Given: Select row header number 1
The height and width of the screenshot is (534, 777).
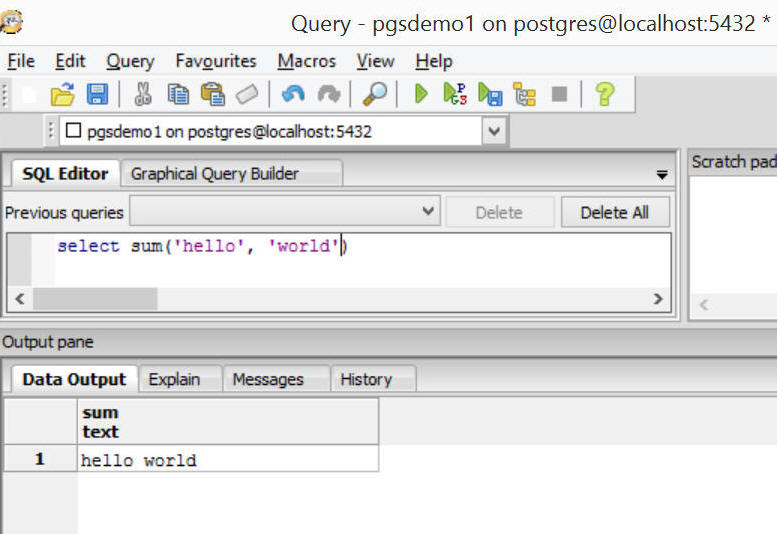Looking at the screenshot, I should pos(40,458).
